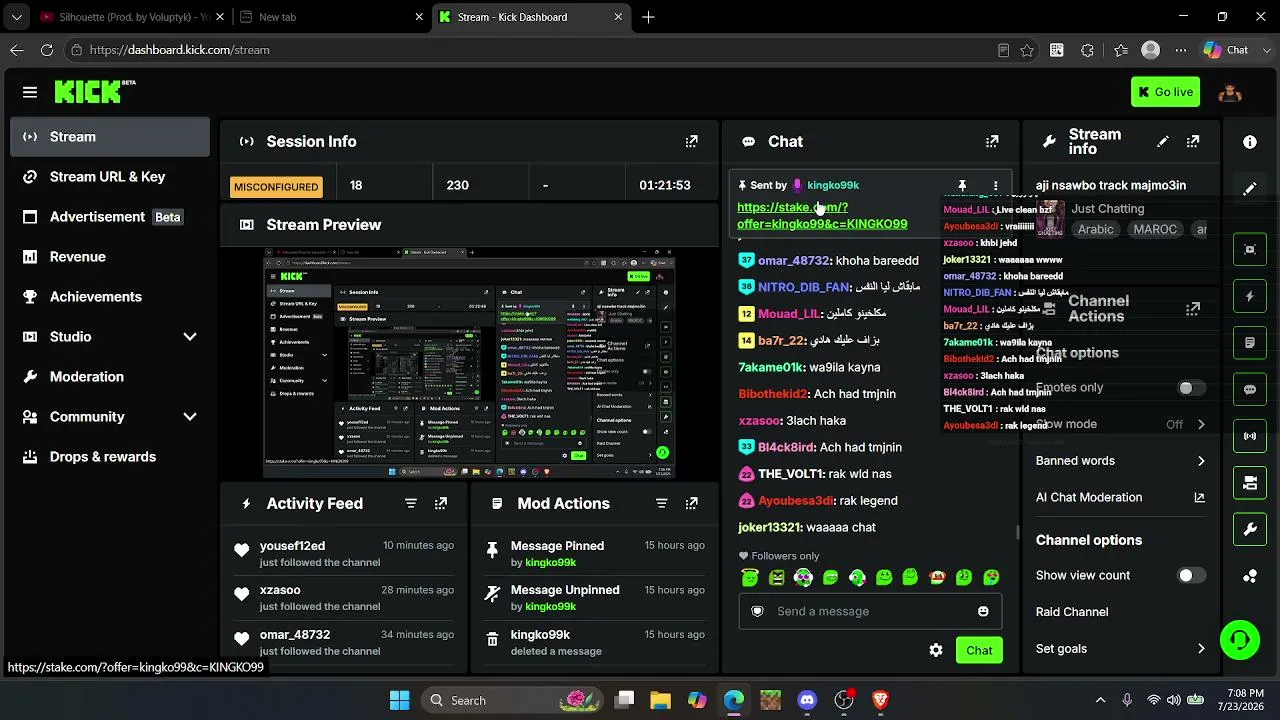Click the Go live button
This screenshot has height=720, width=1280.
1166,92
